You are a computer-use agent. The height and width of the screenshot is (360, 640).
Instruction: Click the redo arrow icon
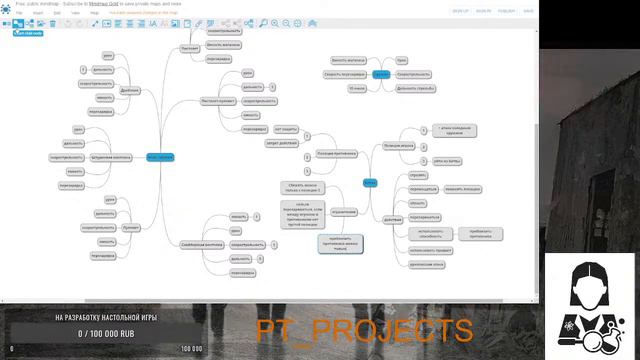point(80,24)
